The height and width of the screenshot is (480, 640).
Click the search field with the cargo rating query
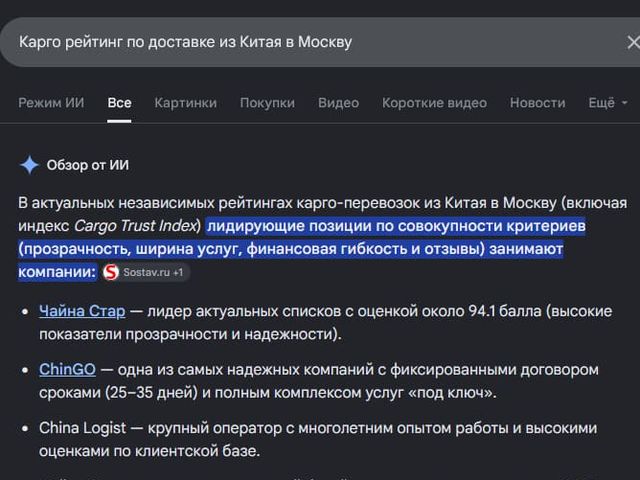pyautogui.click(x=320, y=42)
